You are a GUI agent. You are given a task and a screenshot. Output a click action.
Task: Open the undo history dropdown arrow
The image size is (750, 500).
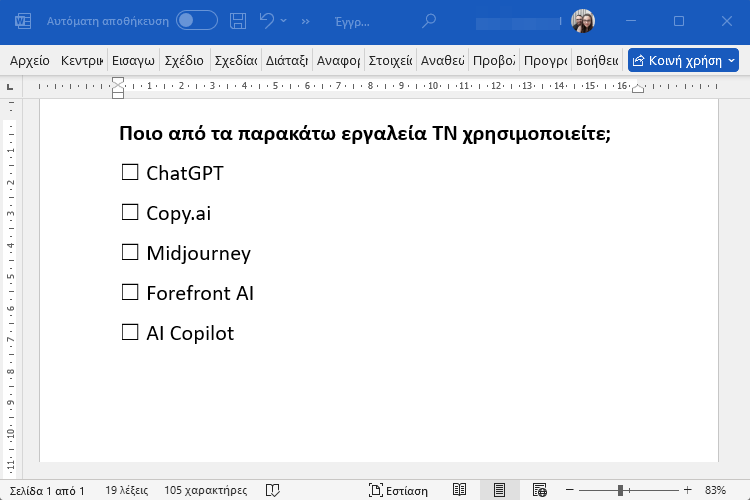[284, 21]
